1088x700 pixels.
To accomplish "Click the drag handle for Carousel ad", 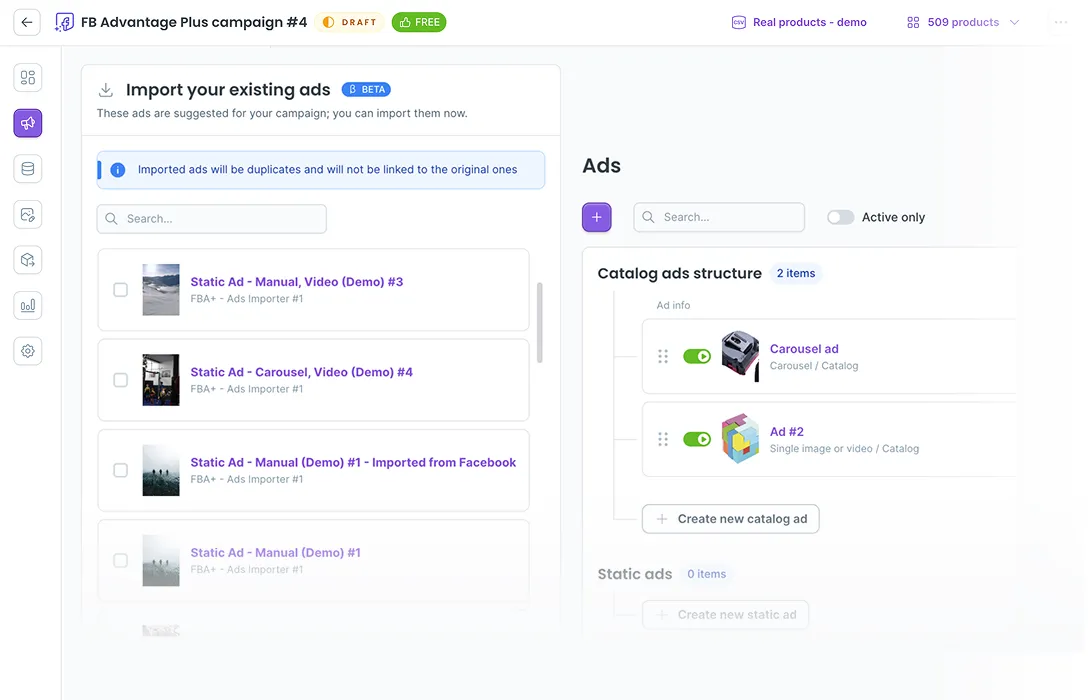I will (663, 357).
